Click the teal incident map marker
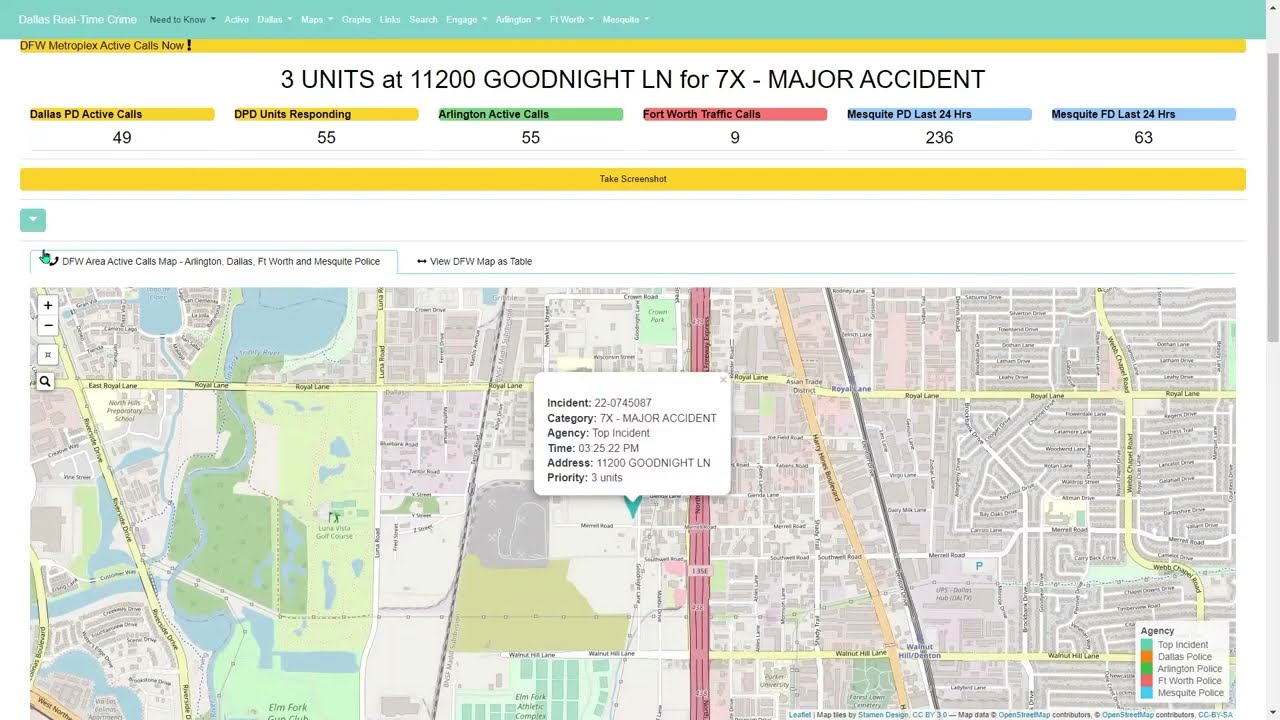Viewport: 1280px width, 720px height. 632,505
